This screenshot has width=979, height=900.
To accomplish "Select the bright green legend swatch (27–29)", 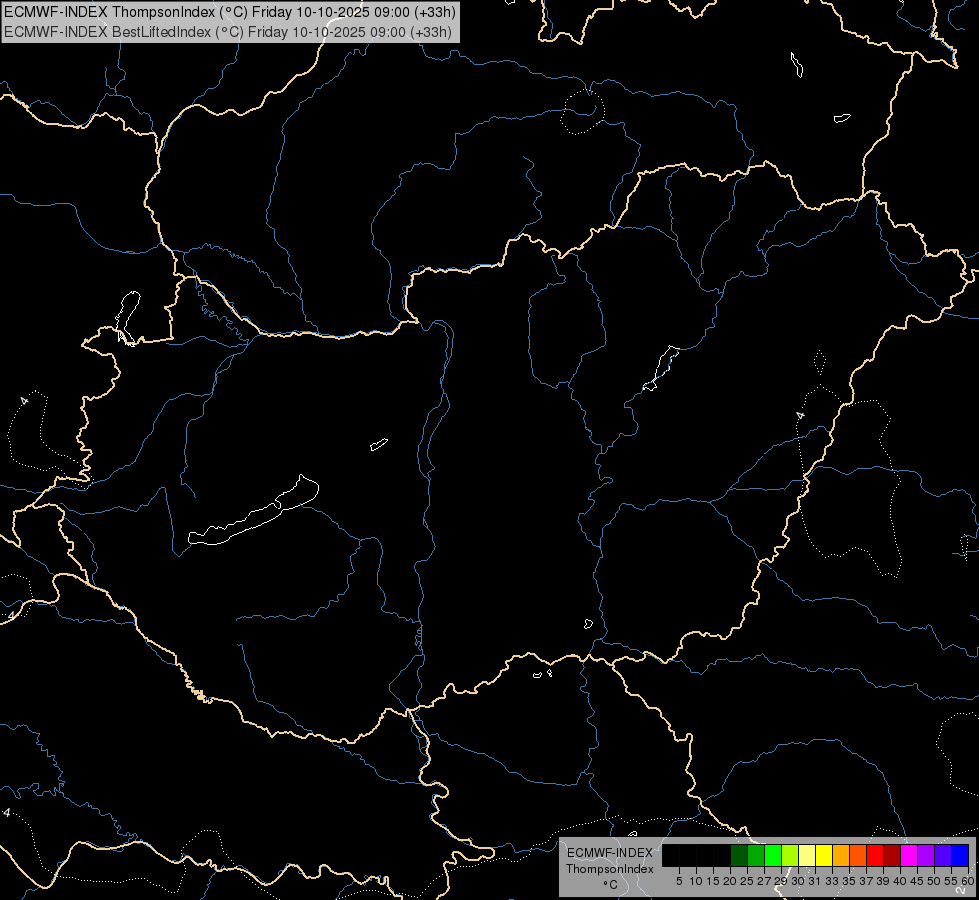I will [x=773, y=855].
